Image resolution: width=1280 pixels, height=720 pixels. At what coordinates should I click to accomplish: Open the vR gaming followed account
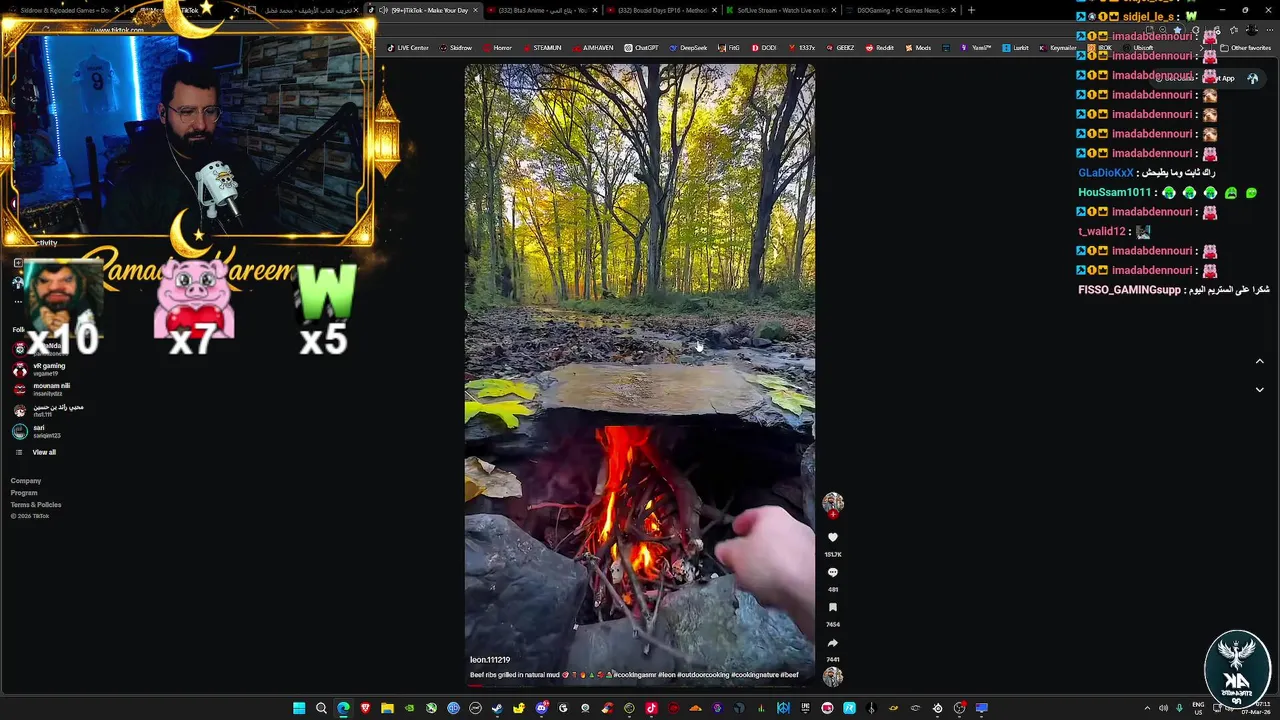click(x=40, y=369)
